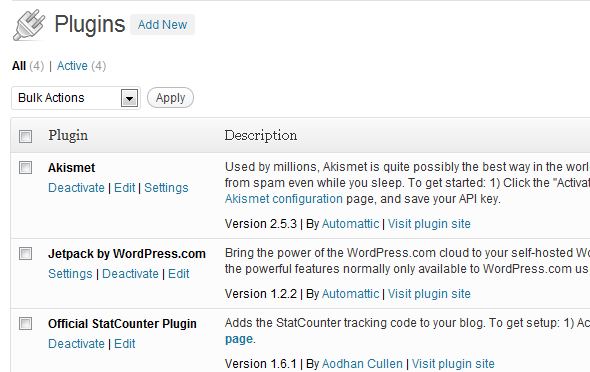Deactivate the Jetpack plugin
This screenshot has height=372, width=590.
(x=130, y=274)
